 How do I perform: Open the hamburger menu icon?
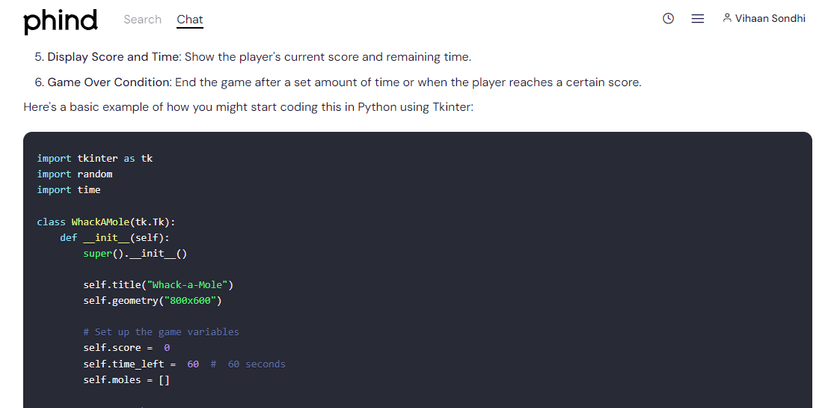(698, 18)
